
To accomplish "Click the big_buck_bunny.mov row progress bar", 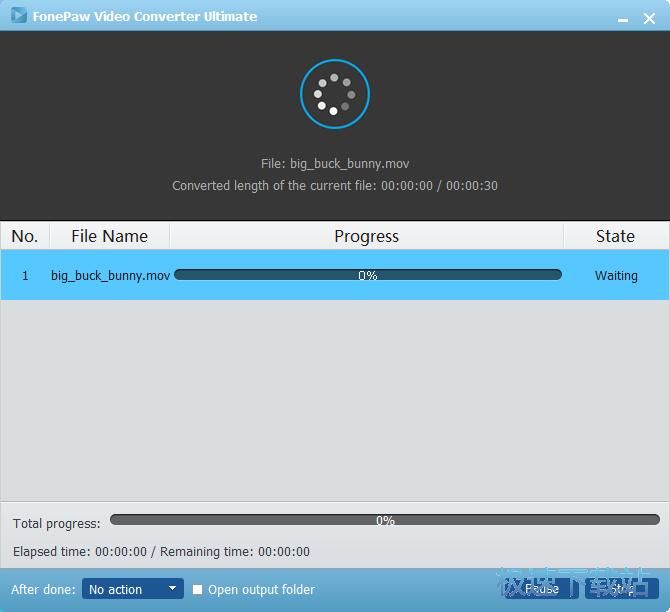I will [x=367, y=275].
